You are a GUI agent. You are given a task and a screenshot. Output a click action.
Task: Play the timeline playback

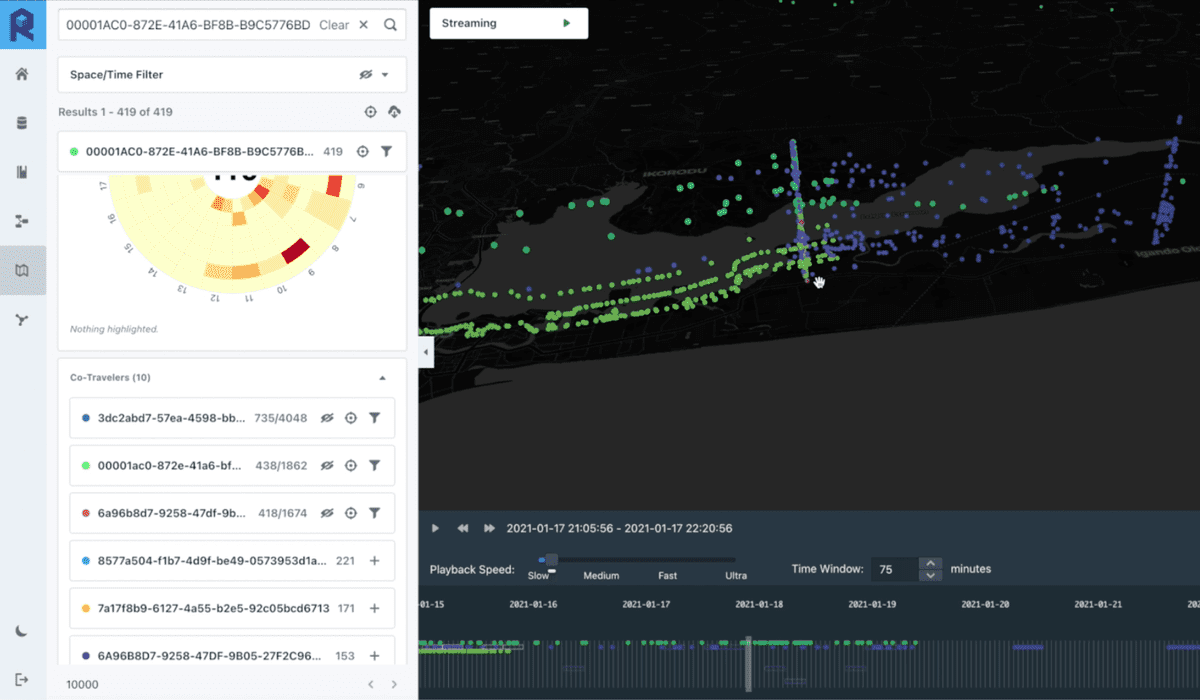click(x=435, y=528)
